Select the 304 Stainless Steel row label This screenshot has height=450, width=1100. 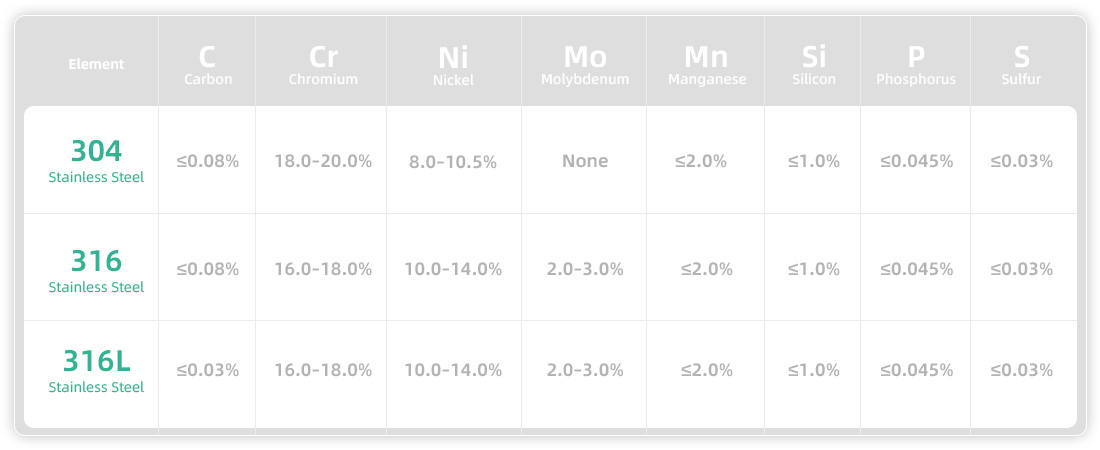pyautogui.click(x=96, y=161)
